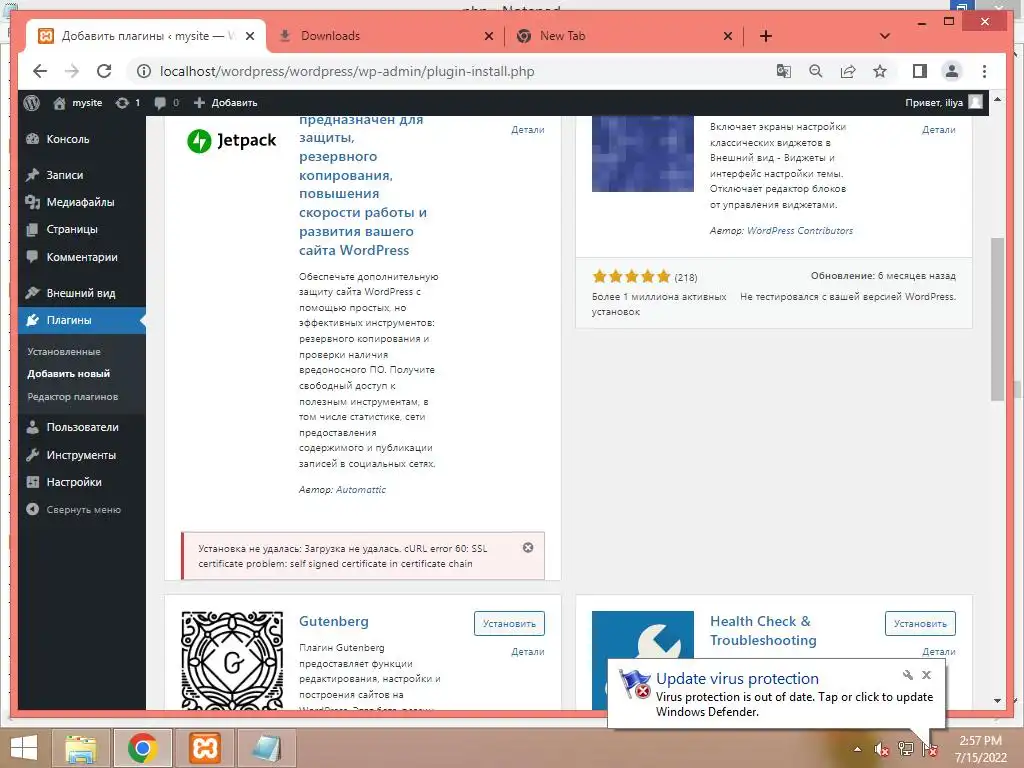Bookmark this page with the star icon
Screen dimensions: 1024x768
880,71
